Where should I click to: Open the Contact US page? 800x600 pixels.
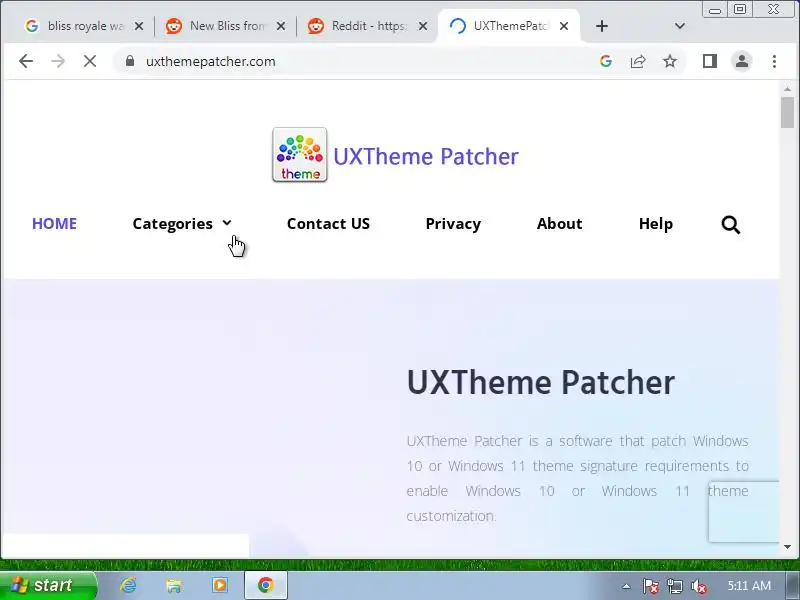(x=328, y=223)
